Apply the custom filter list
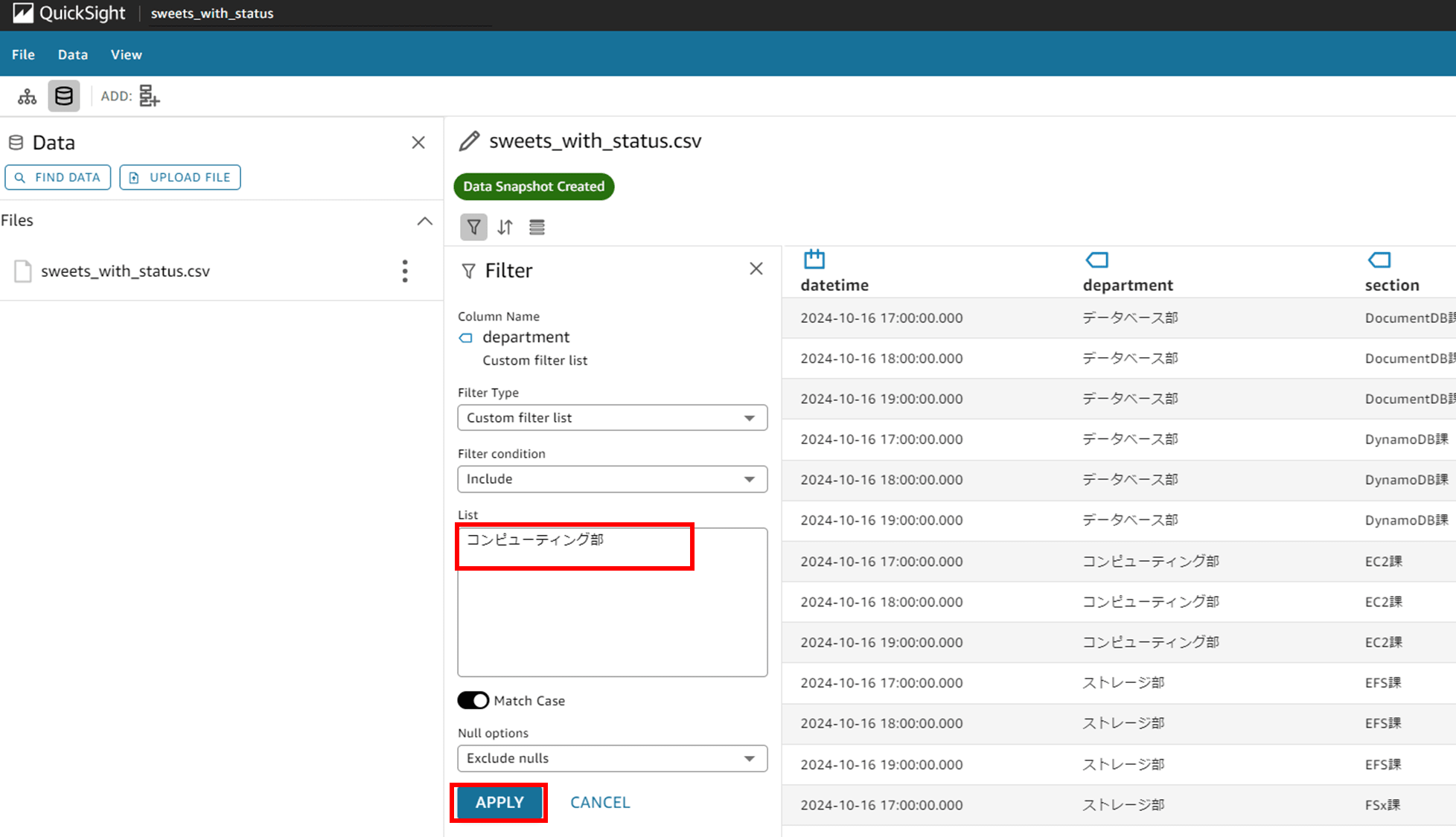1456x837 pixels. pos(500,801)
